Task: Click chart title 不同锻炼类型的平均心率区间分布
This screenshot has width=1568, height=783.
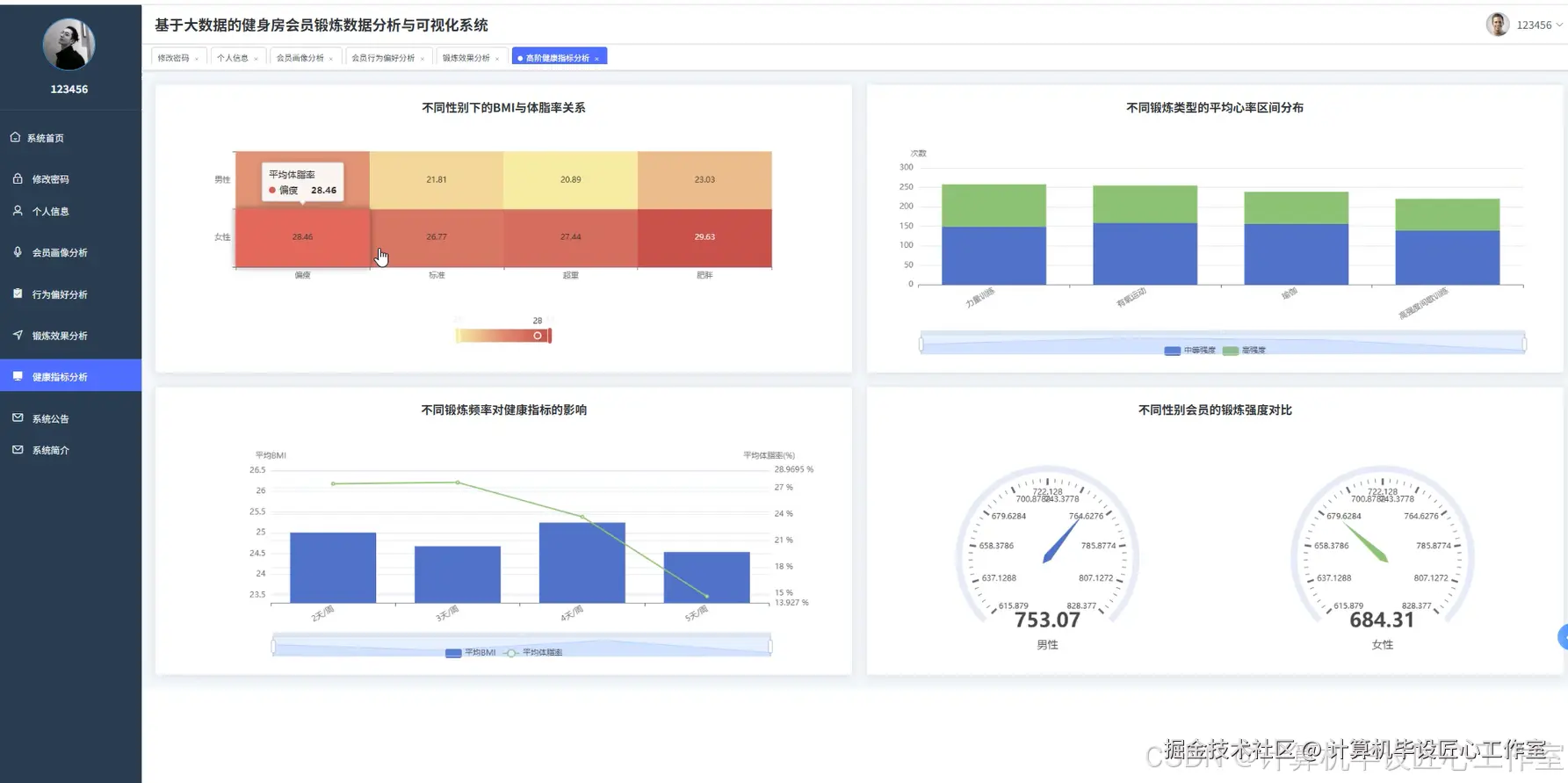Action: (1215, 108)
